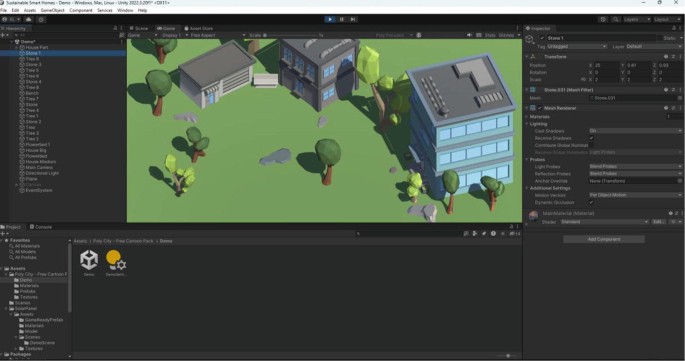The height and width of the screenshot is (361, 685).
Task: Expand the Materials section in the Inspector
Action: coord(540,117)
